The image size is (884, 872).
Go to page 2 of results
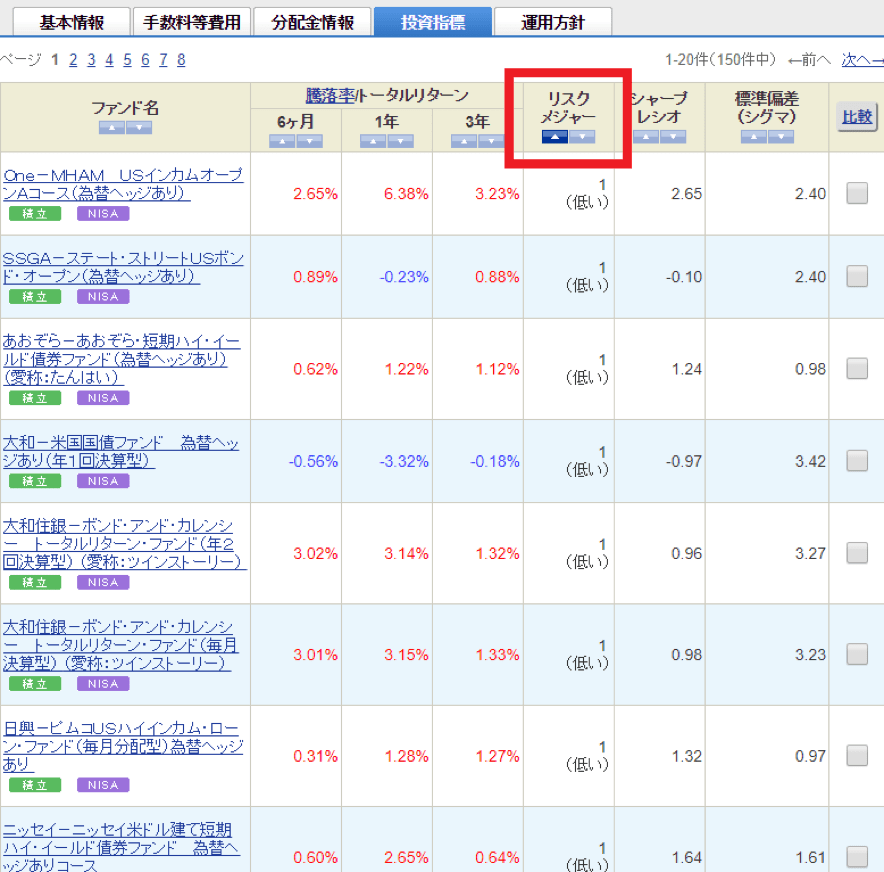click(x=73, y=60)
